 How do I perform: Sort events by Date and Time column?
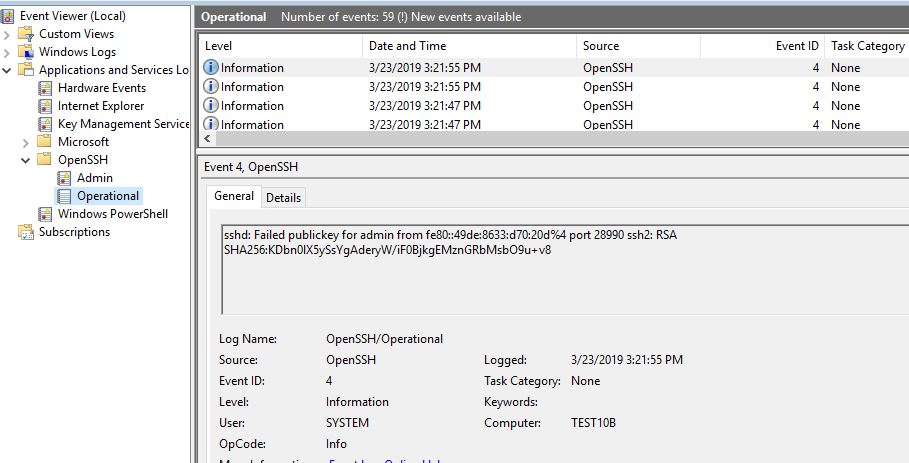[470, 46]
